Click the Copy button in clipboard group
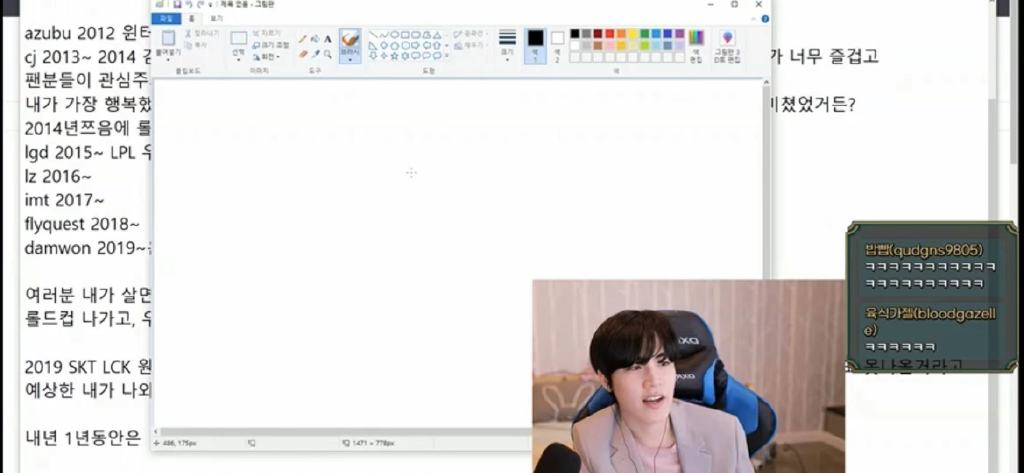This screenshot has width=1024, height=473. 197,45
